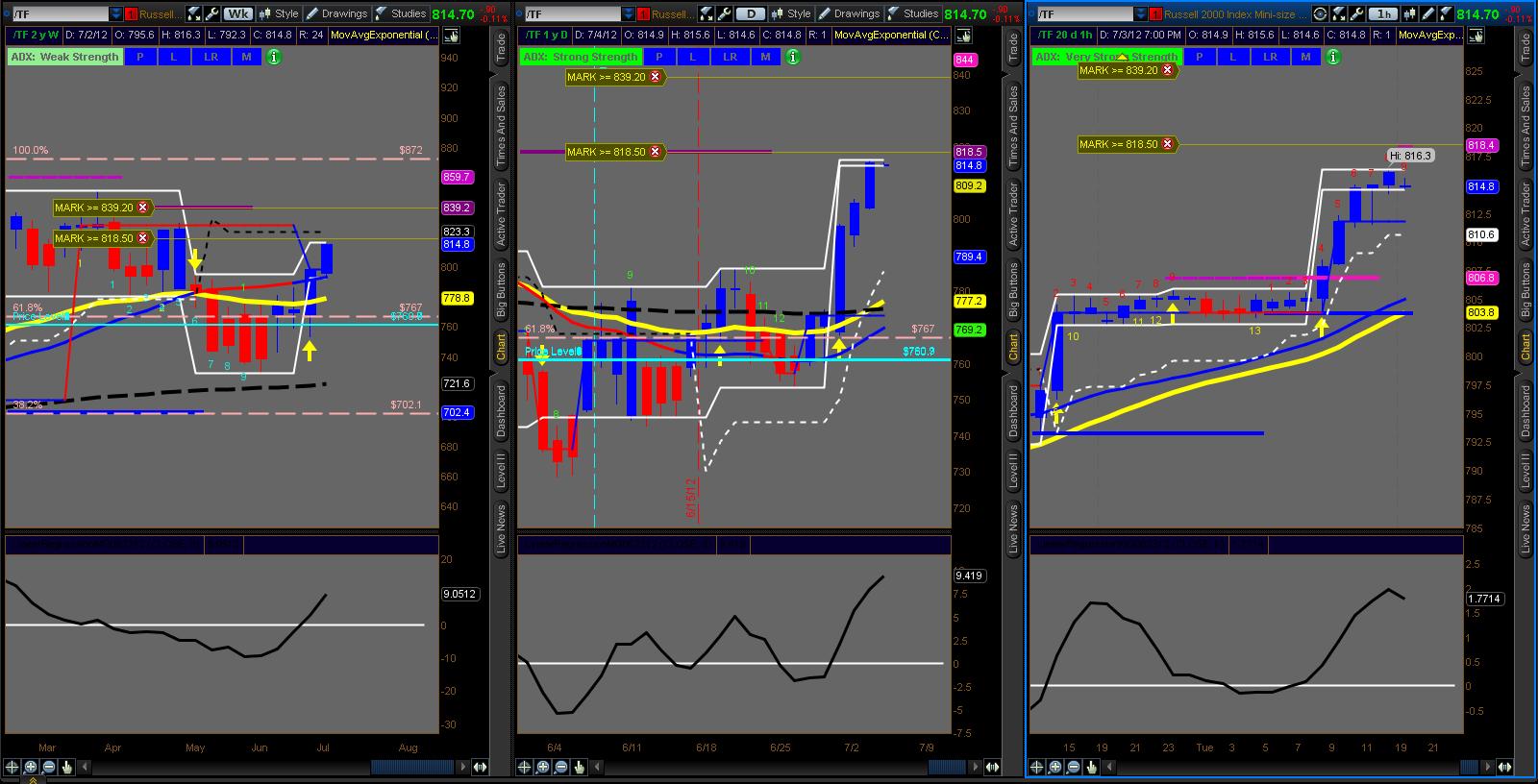
Task: Open Live News tab beside hourly chart
Action: pos(1526,529)
